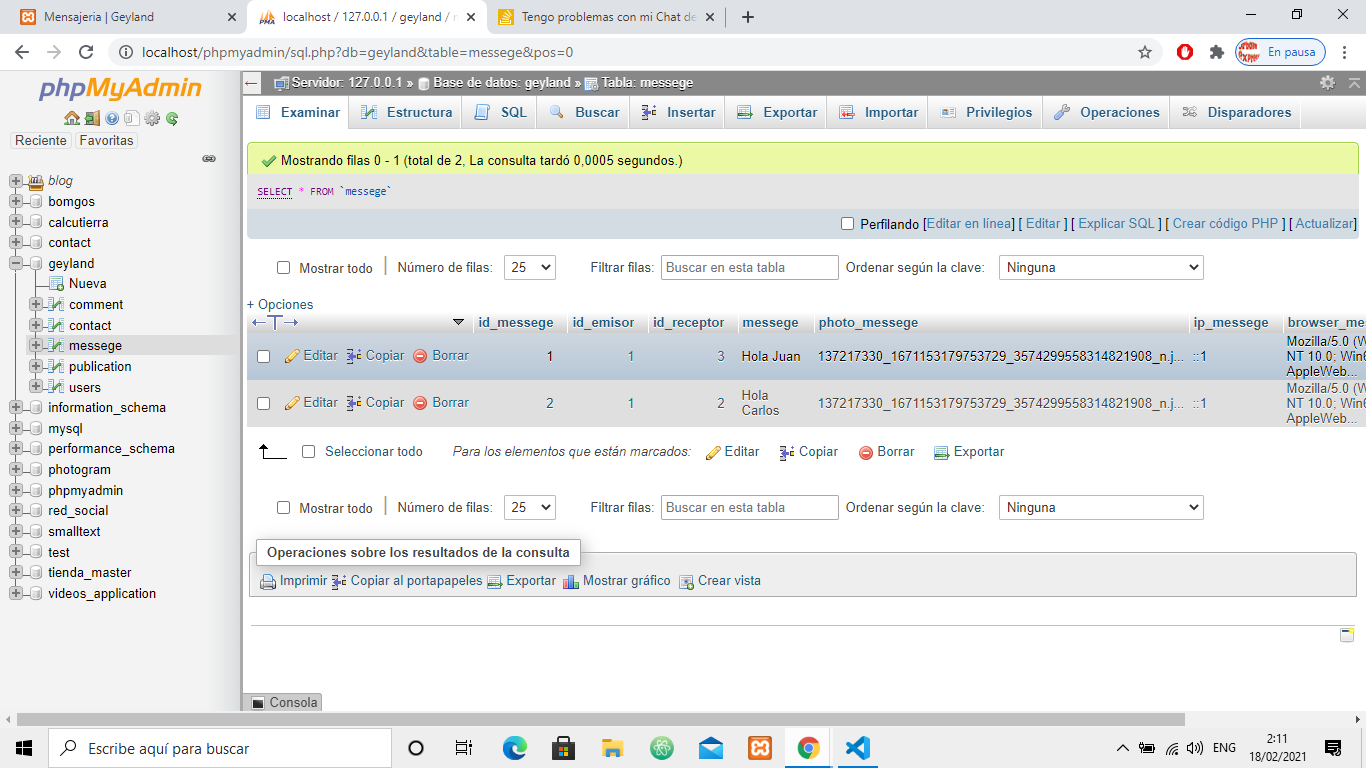
Task: Click Copiar al portapapeles
Action: 407,581
